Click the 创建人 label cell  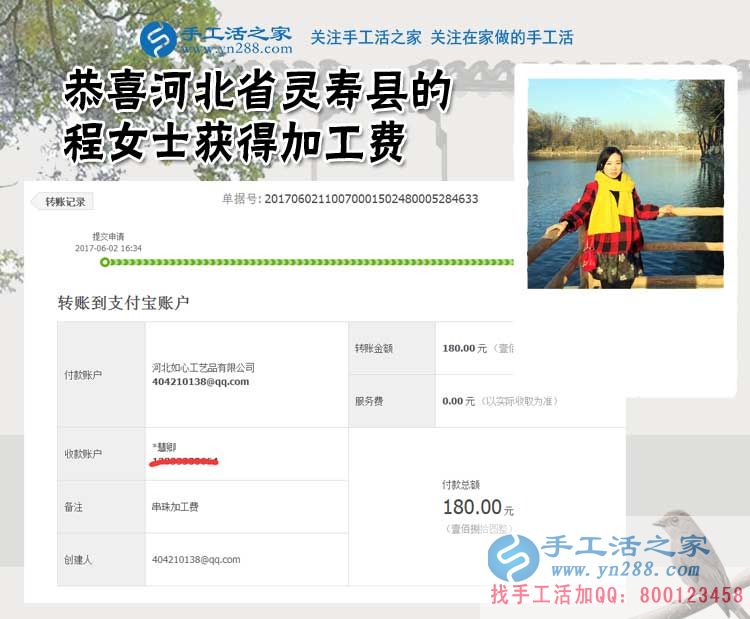pyautogui.click(x=101, y=559)
